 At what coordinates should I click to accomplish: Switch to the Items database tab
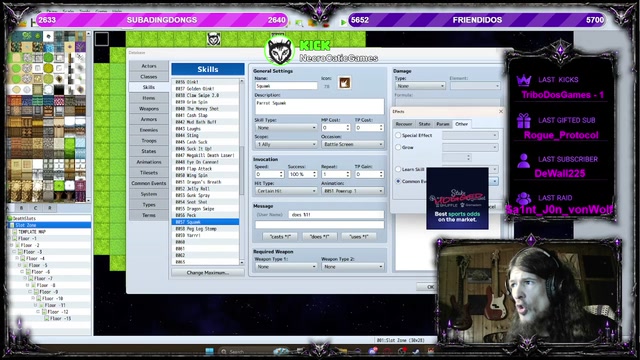click(149, 98)
